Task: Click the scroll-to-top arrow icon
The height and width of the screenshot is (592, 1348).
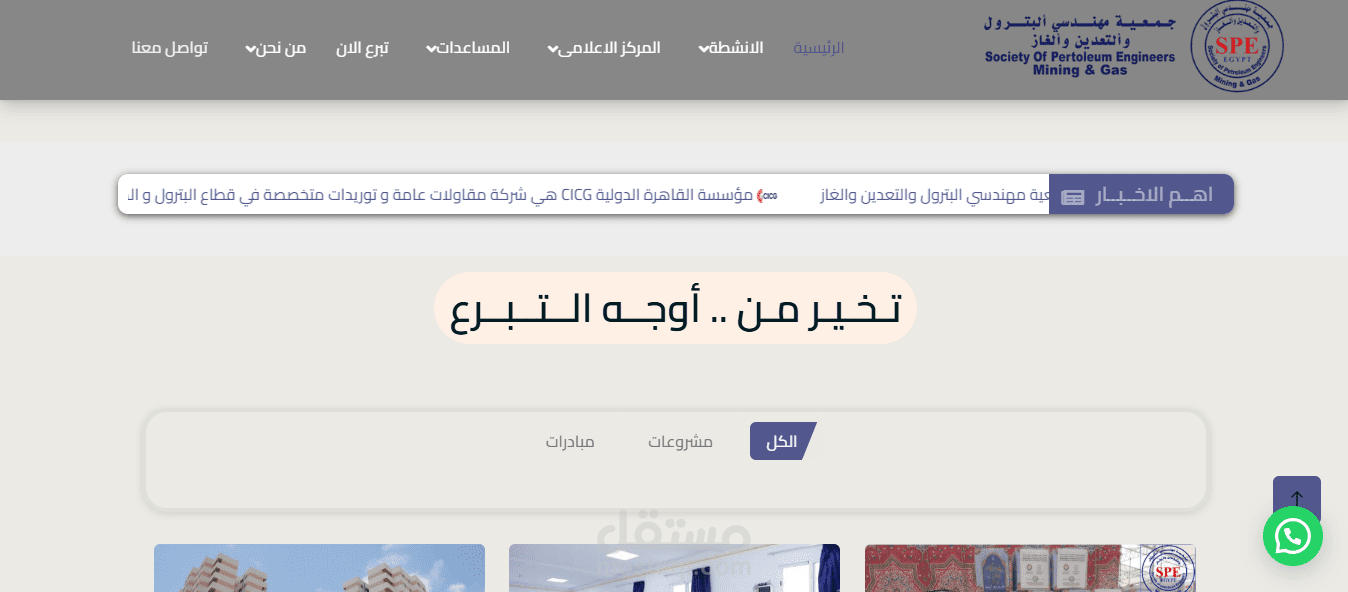Action: coord(1297,498)
